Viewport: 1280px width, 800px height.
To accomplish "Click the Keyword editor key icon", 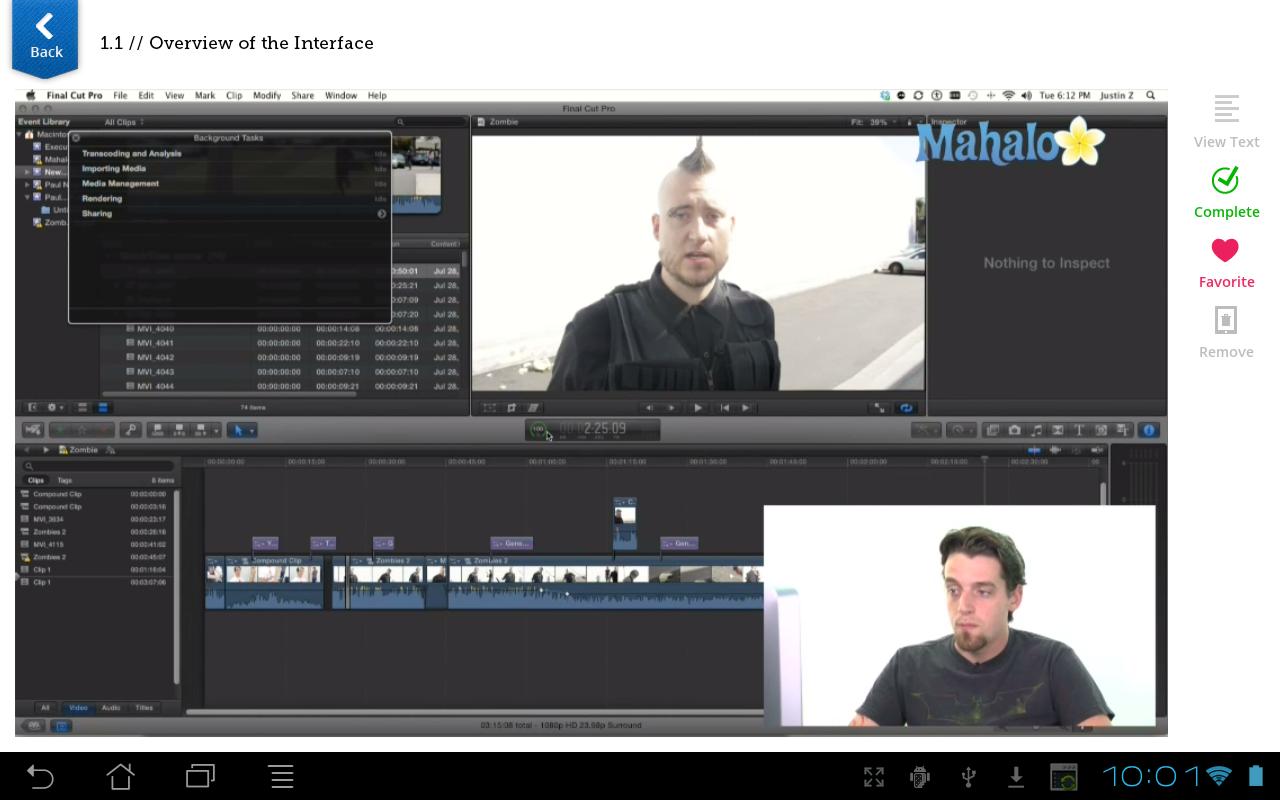I will tap(130, 430).
